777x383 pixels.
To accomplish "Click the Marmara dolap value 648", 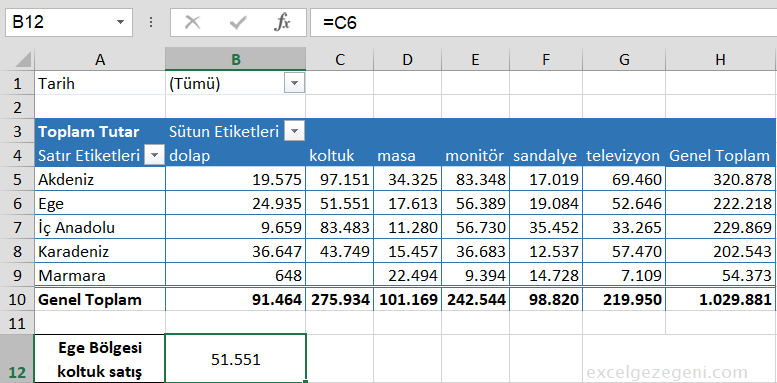I will (236, 275).
